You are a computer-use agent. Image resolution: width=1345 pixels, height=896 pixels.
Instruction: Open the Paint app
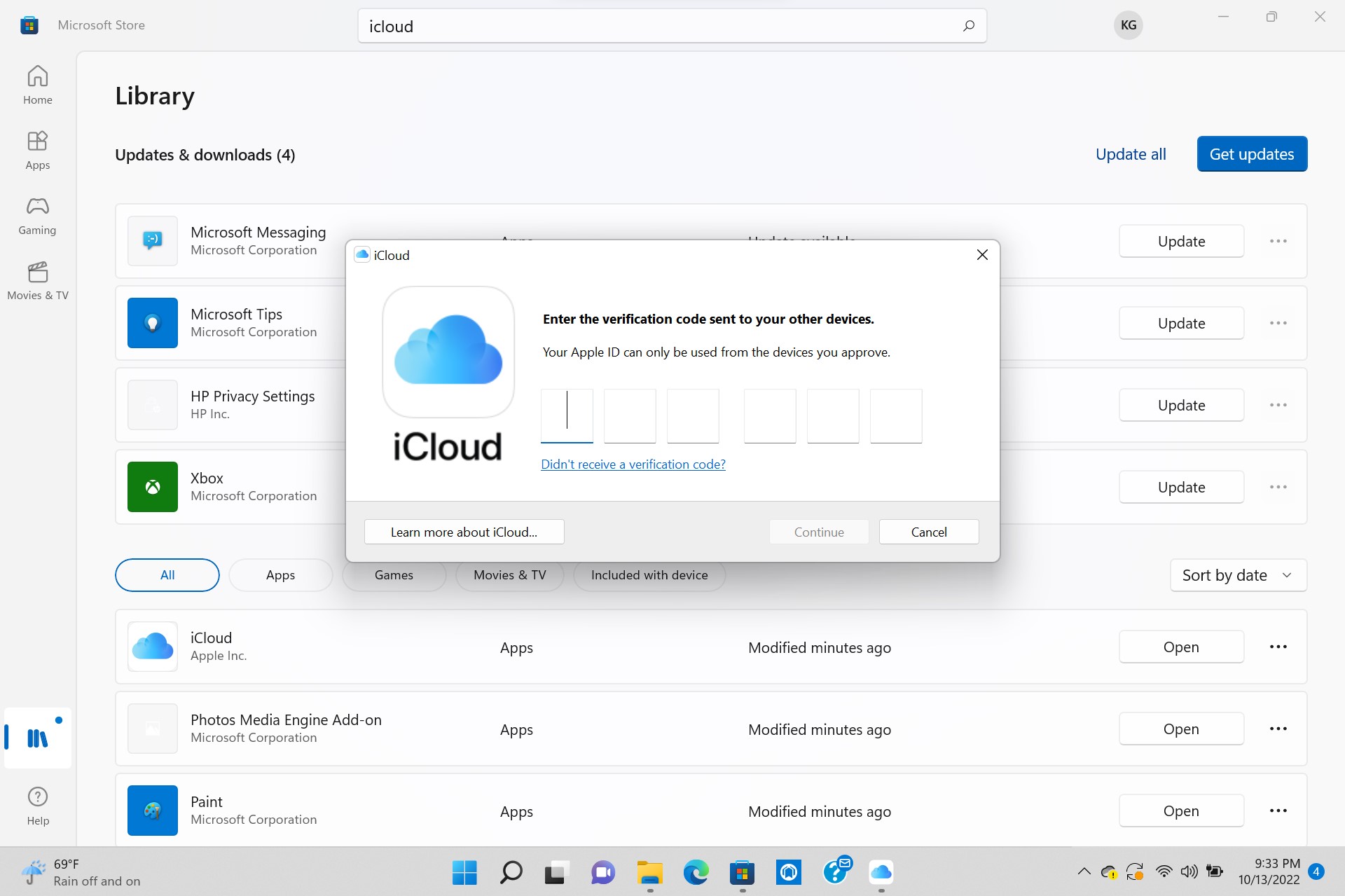click(x=1181, y=811)
